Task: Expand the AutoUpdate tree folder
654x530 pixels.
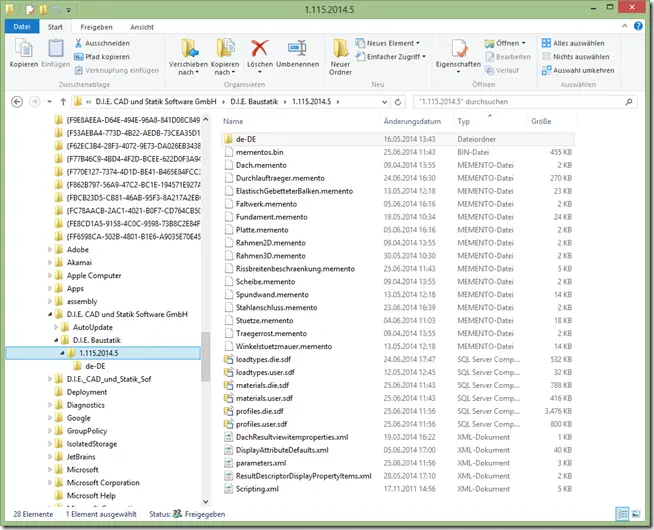Action: click(56, 327)
